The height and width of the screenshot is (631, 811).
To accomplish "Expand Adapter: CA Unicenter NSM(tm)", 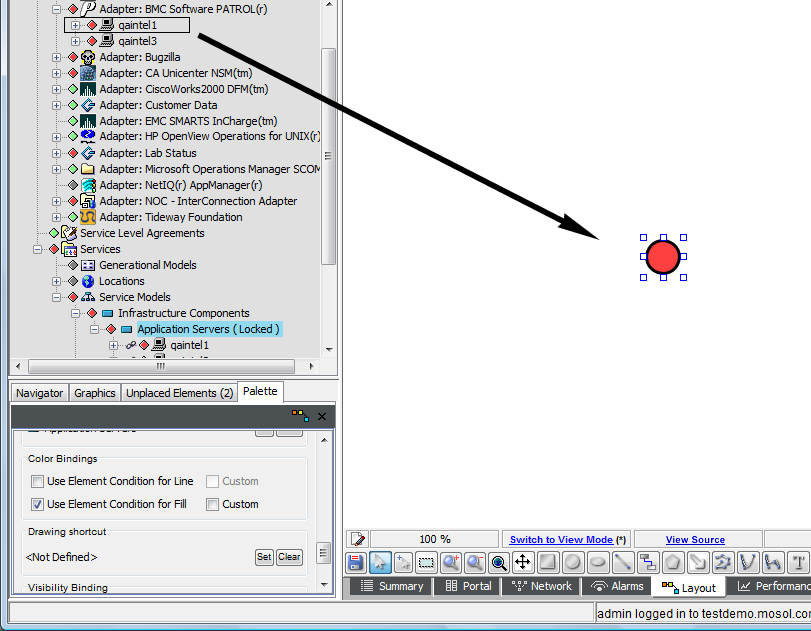I will point(56,73).
